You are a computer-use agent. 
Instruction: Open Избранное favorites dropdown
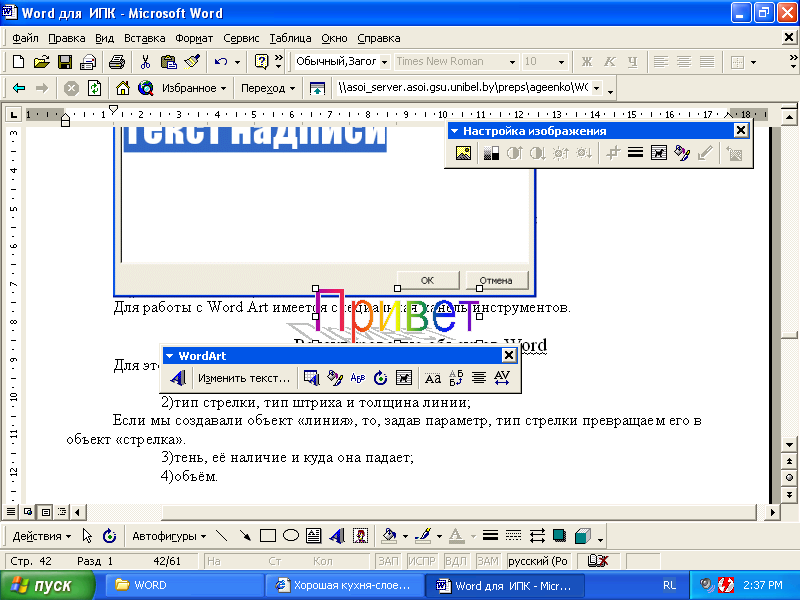coord(193,88)
